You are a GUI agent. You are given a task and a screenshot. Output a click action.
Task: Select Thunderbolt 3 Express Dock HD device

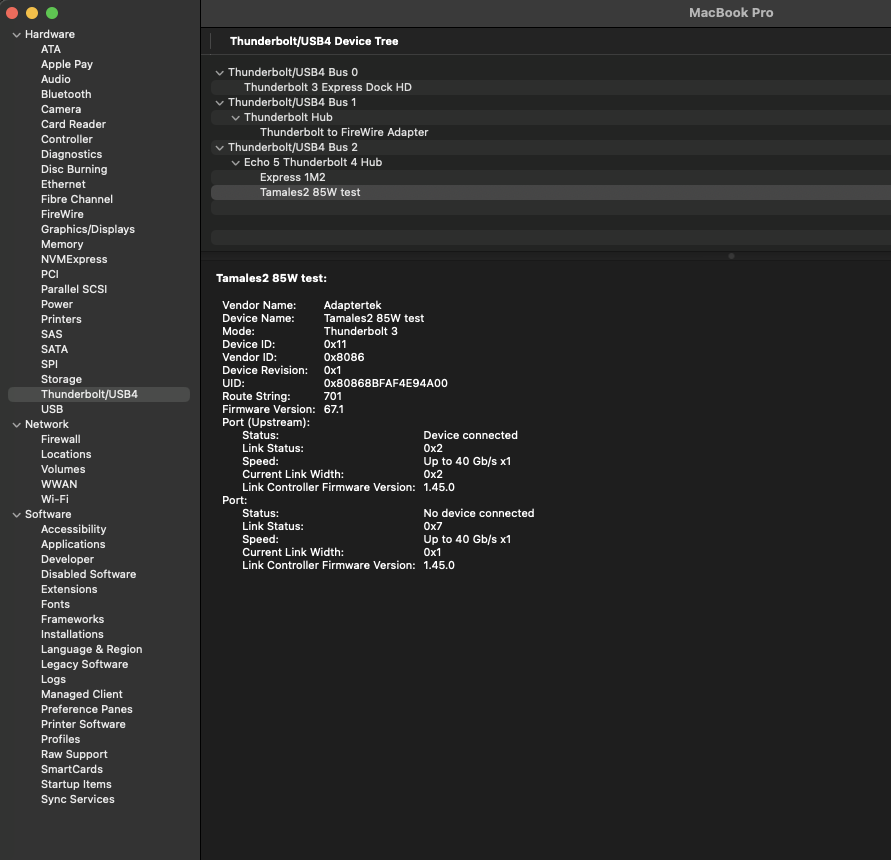[551, 88]
